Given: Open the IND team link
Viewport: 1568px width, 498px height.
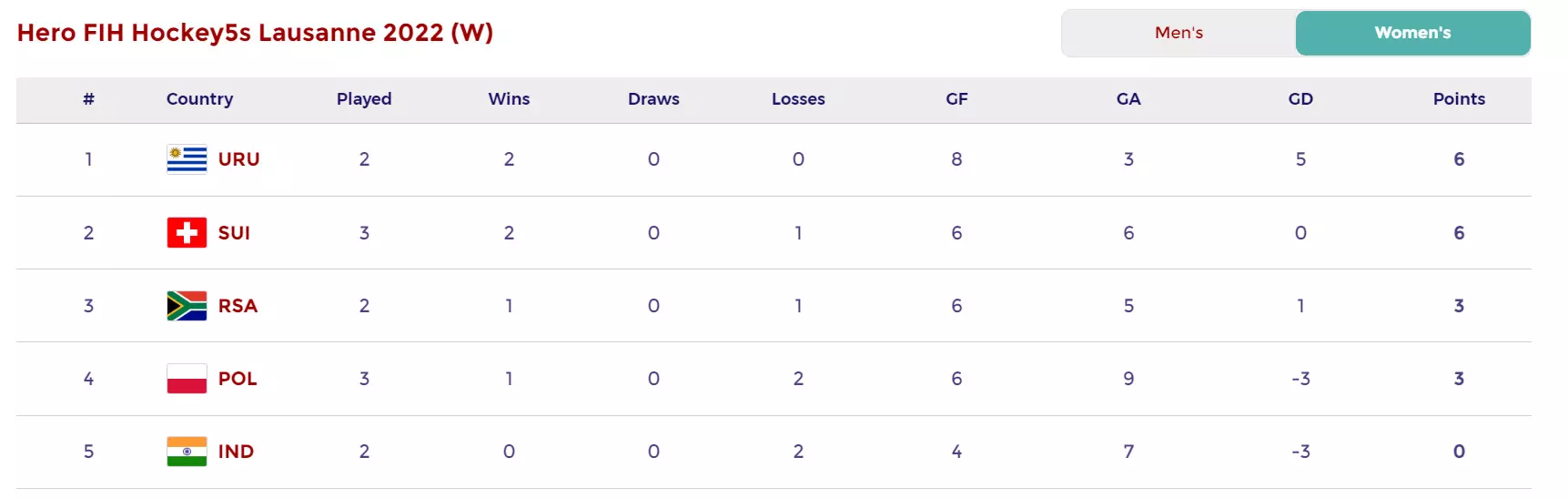Looking at the screenshot, I should click(236, 452).
